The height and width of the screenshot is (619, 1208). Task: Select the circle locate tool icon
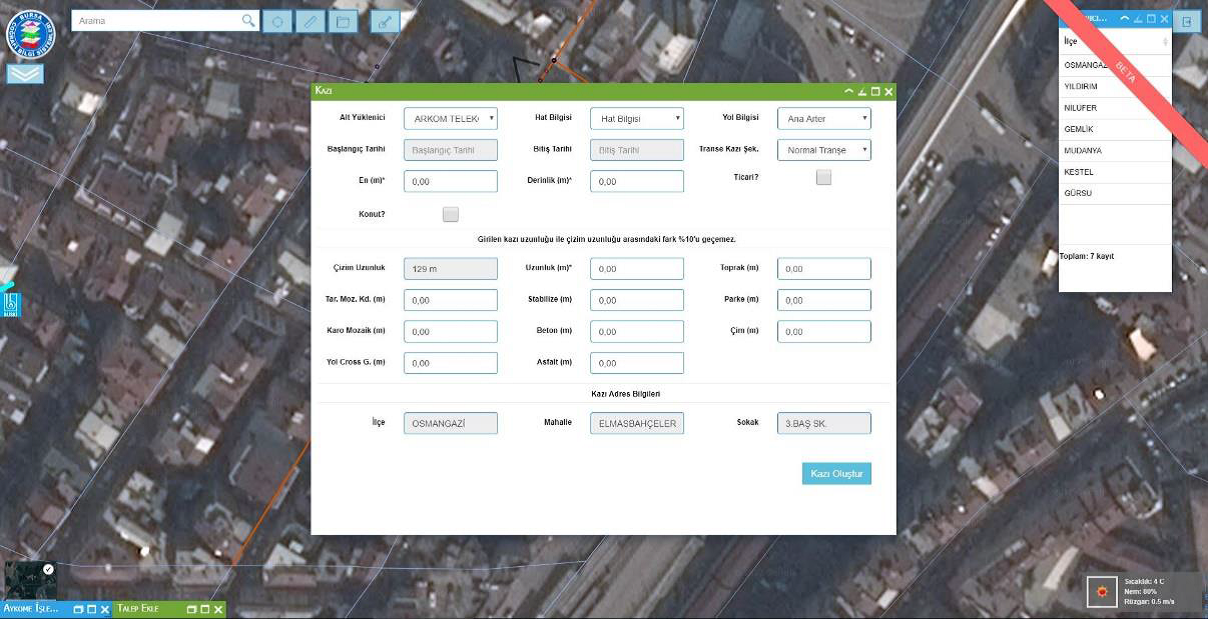[277, 21]
